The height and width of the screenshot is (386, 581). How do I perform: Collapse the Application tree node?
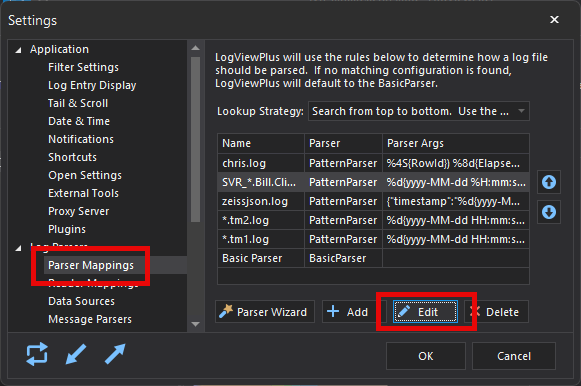(18, 50)
